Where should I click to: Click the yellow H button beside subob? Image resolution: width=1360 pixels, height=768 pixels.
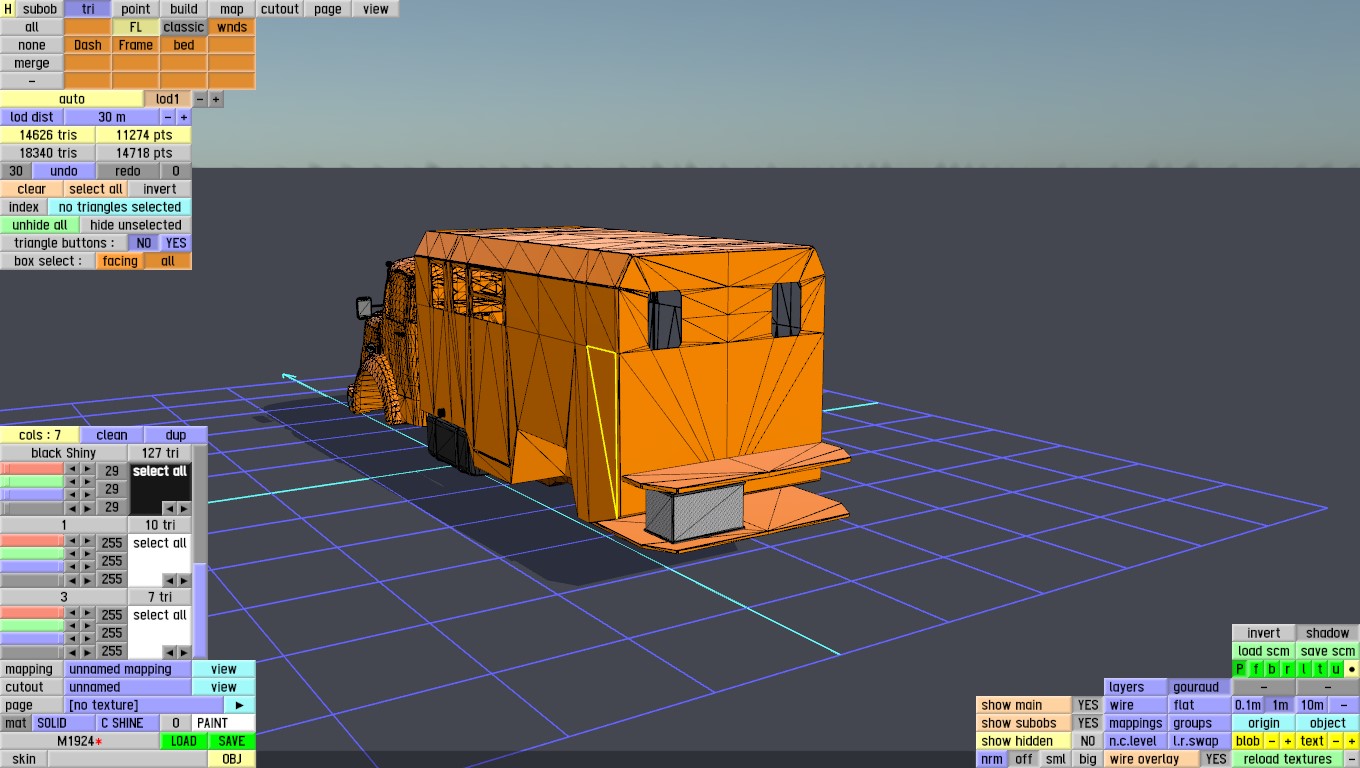point(8,9)
